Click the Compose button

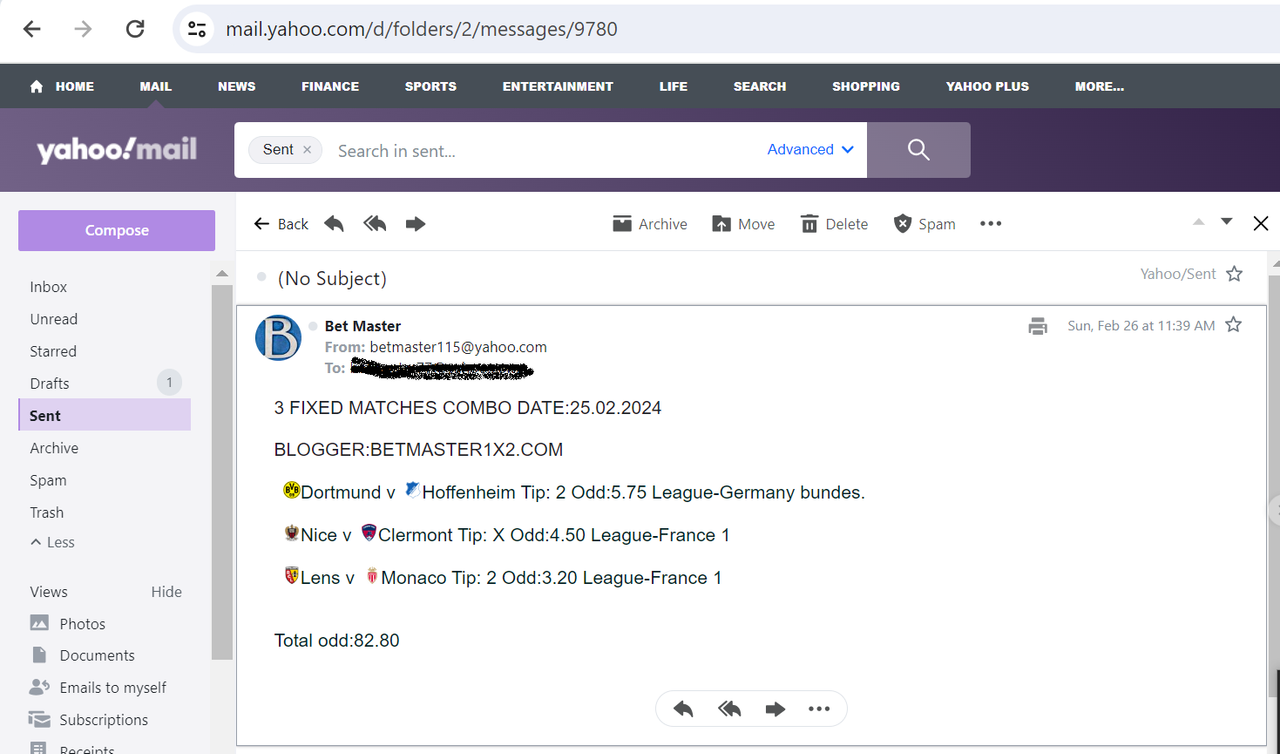117,230
